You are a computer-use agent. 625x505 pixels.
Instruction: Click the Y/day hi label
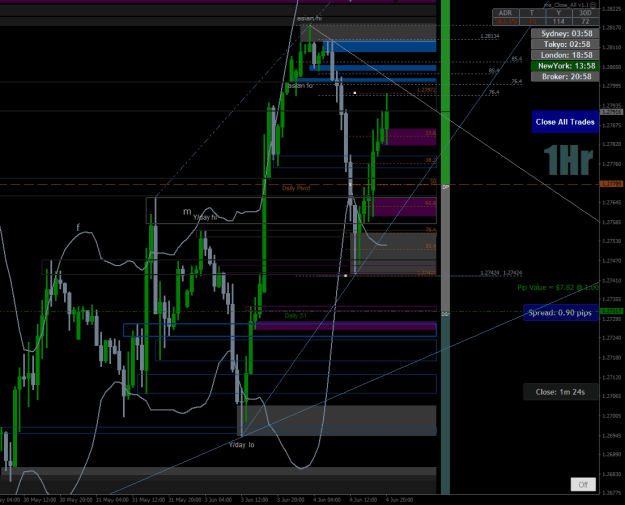point(205,218)
